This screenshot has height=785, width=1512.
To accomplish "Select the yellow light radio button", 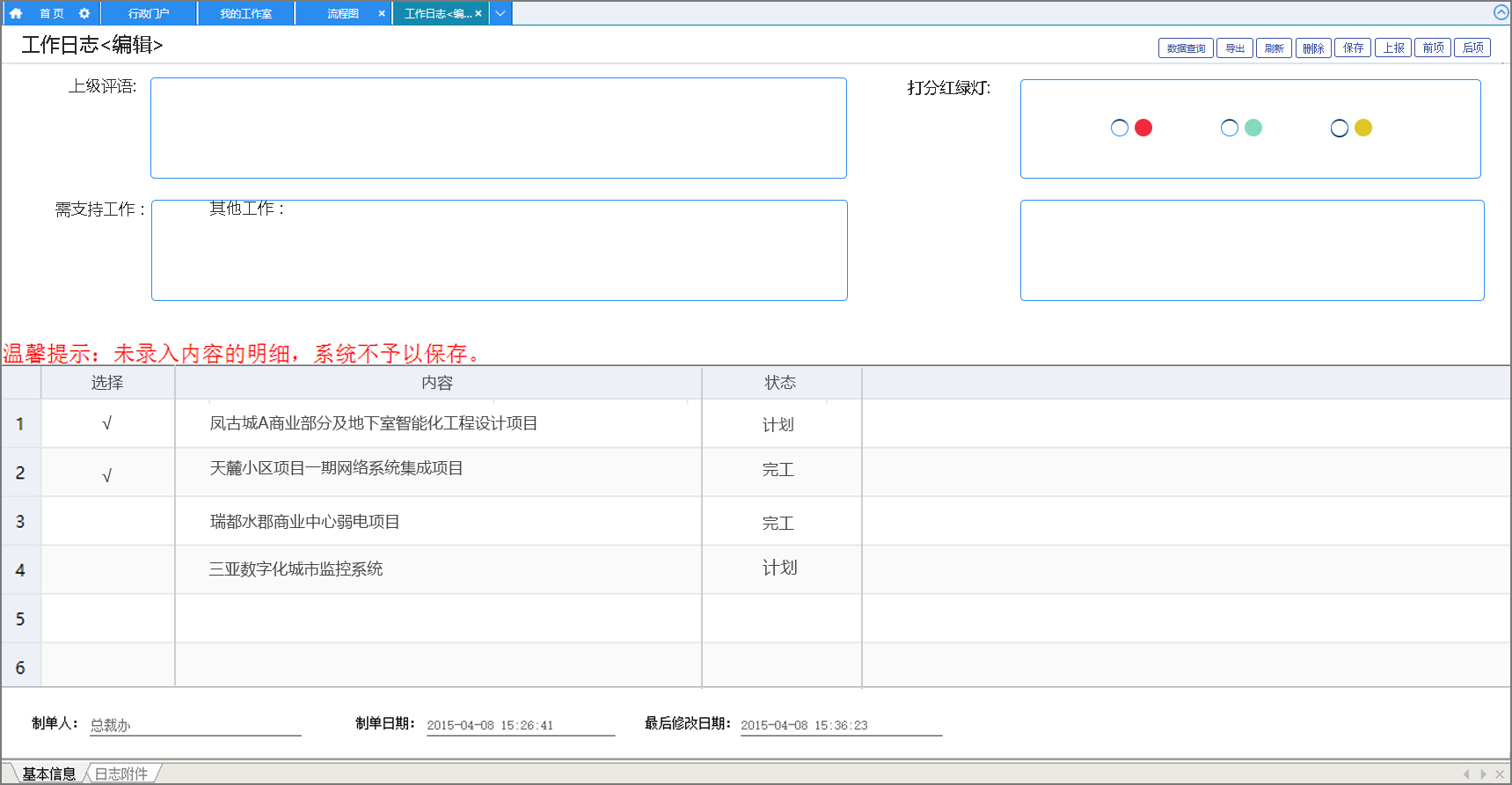I will click(x=1340, y=128).
